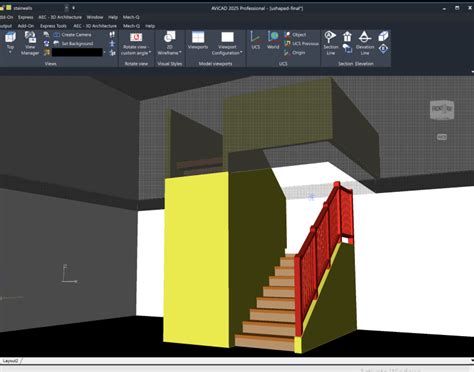Image resolution: width=474 pixels, height=372 pixels.
Task: Click the WCS label below the view cube
Action: 442,137
